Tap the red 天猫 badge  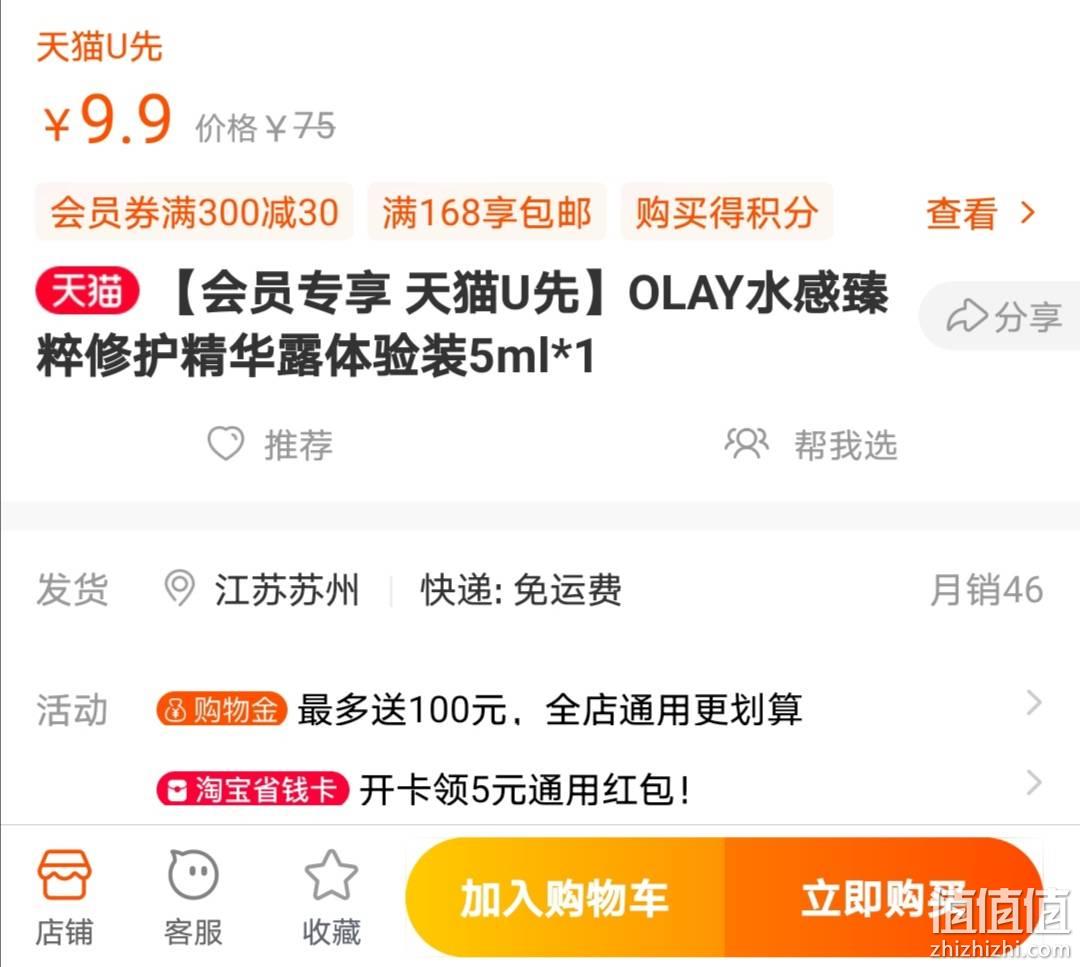[x=87, y=291]
